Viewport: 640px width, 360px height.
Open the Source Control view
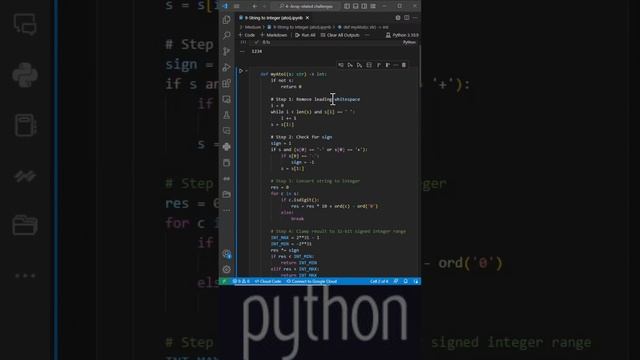tap(227, 51)
